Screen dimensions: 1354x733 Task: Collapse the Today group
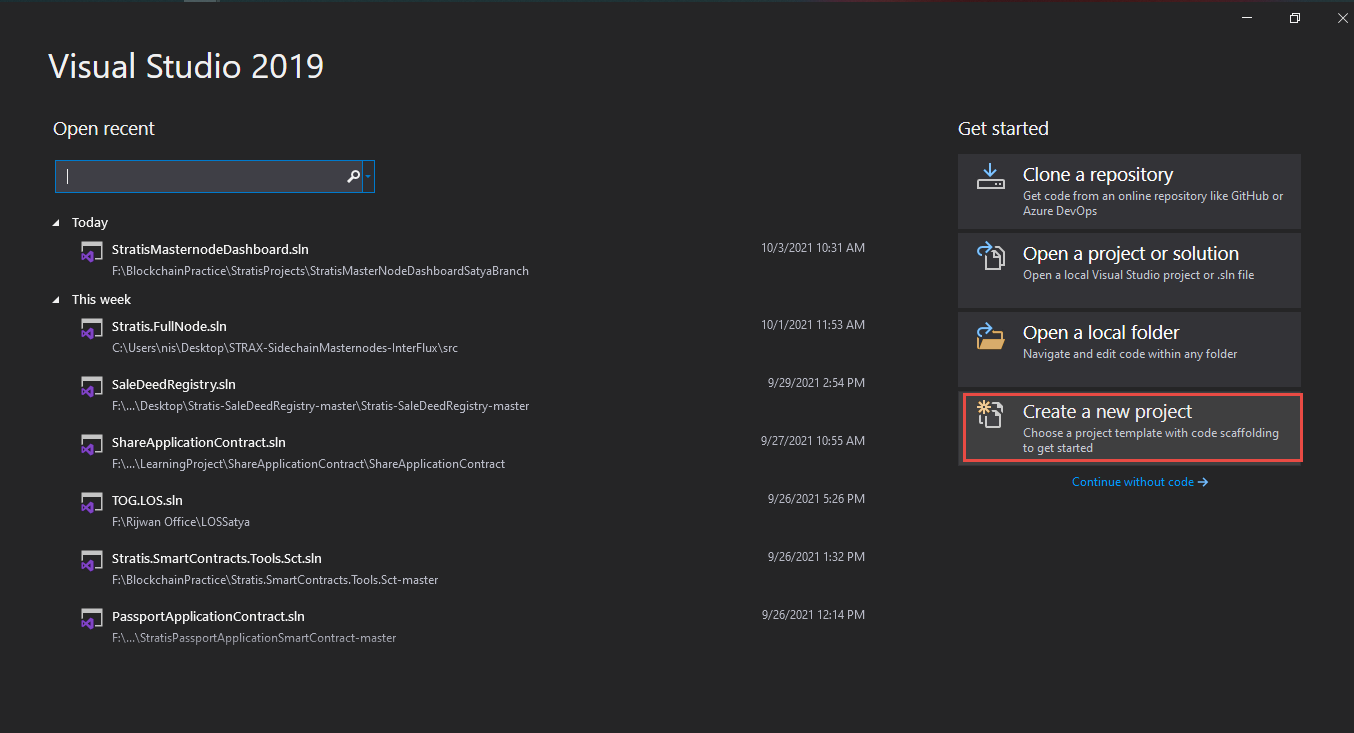57,223
